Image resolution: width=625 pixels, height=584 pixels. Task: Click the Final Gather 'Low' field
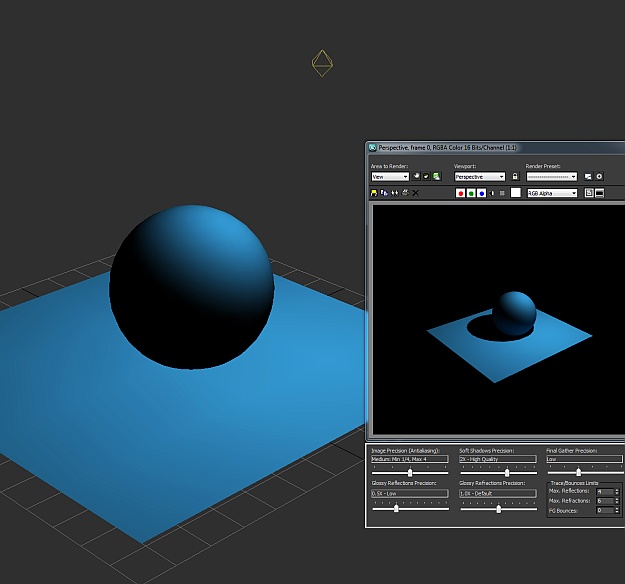[x=584, y=459]
